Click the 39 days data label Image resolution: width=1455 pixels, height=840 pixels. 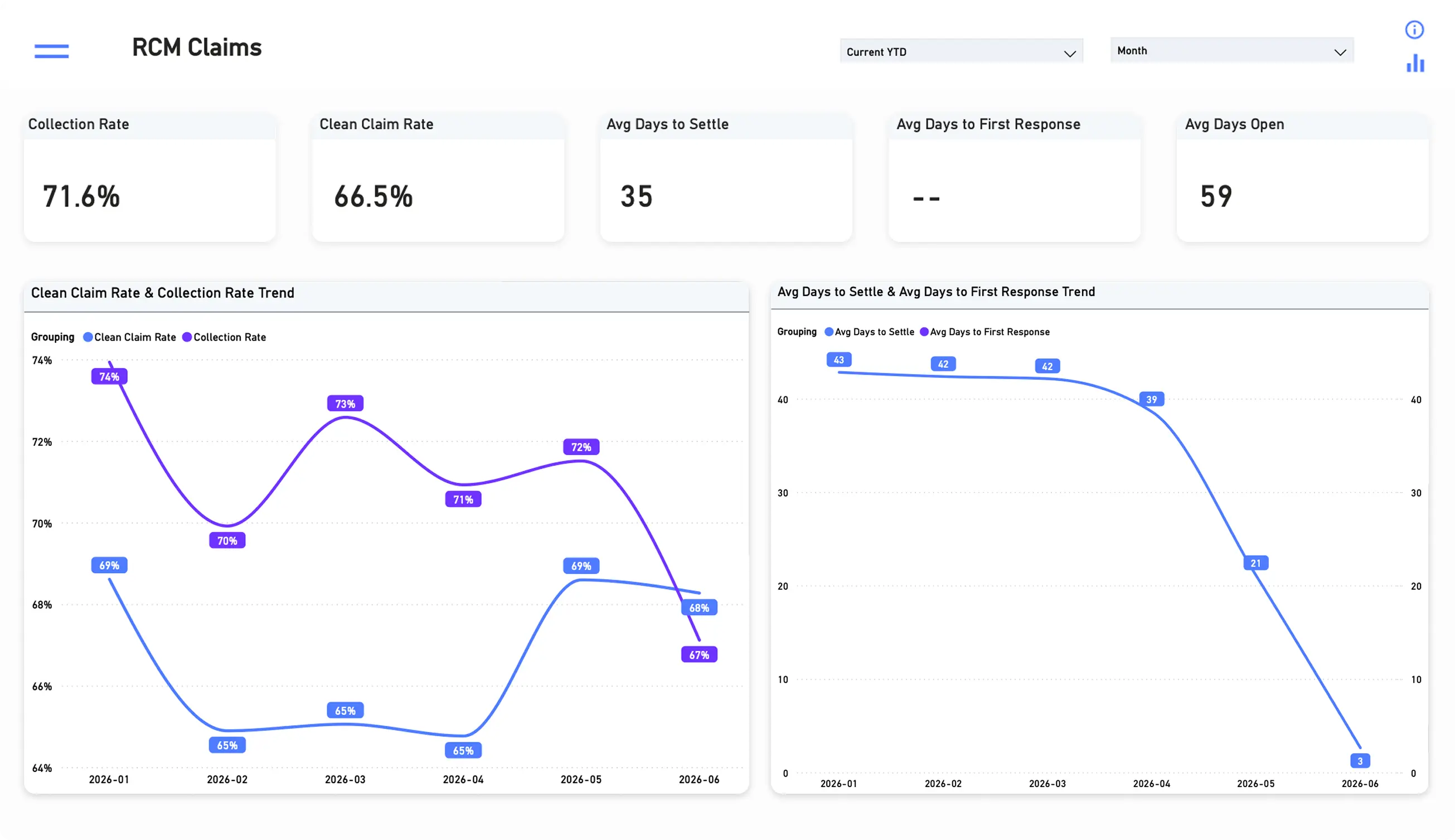pos(1152,399)
